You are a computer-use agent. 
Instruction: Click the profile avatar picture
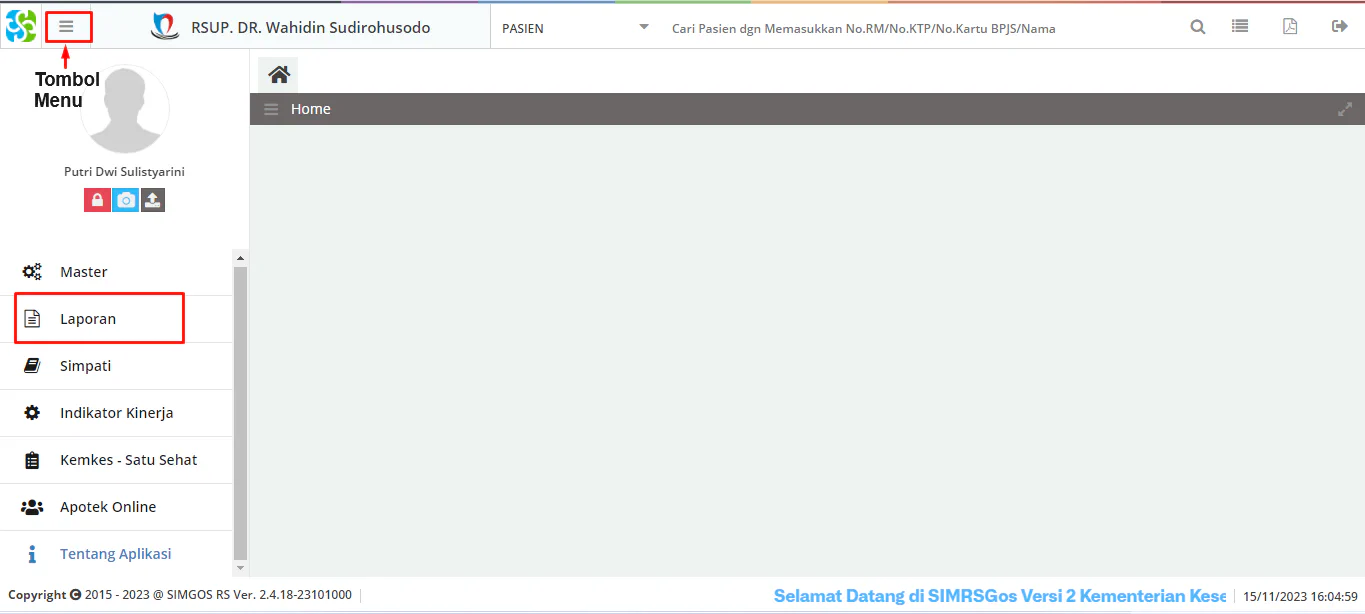click(x=125, y=110)
